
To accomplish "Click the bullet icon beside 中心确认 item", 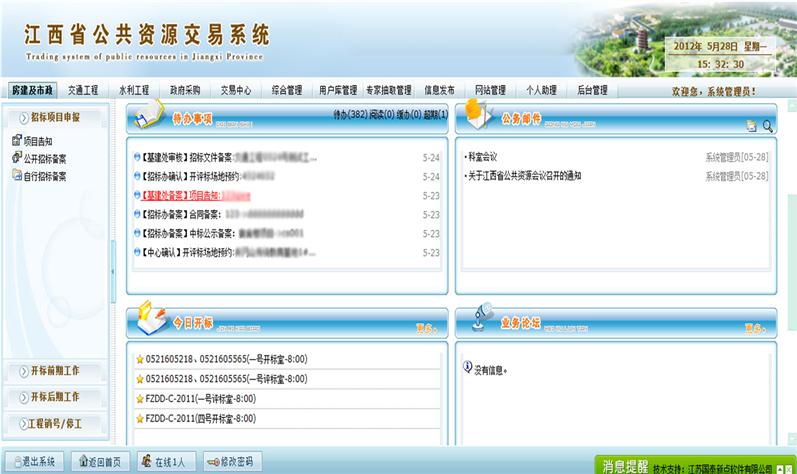I will point(137,252).
